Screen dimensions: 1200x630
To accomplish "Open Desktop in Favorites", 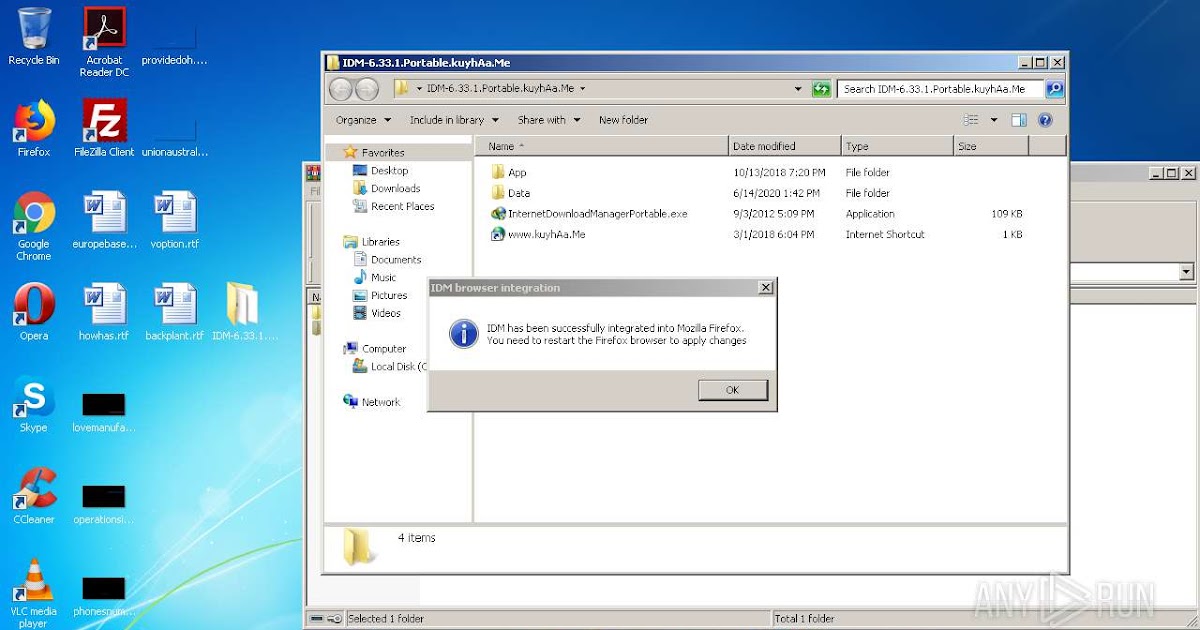I will click(381, 171).
